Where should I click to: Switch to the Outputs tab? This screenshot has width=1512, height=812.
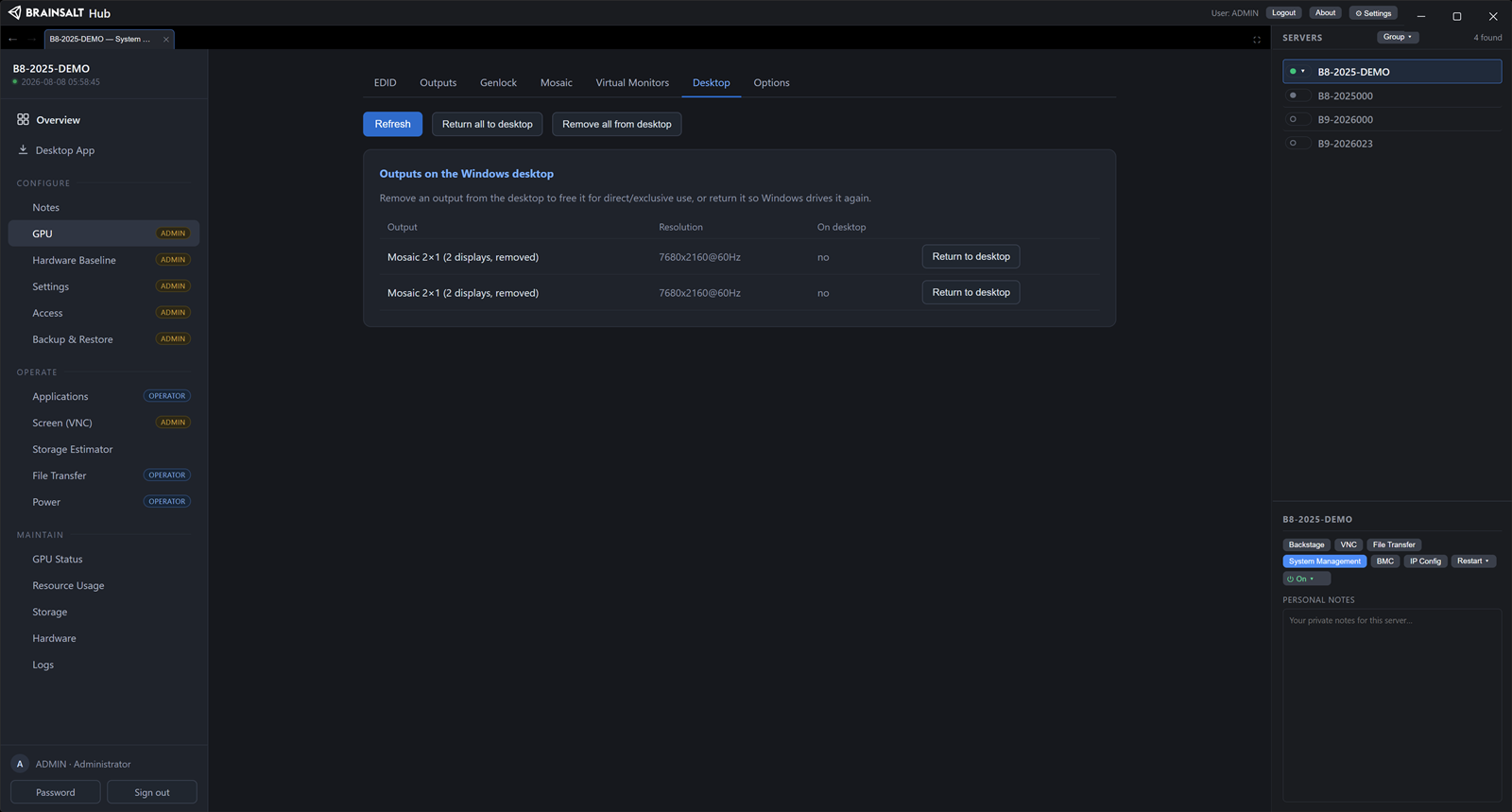click(x=438, y=83)
